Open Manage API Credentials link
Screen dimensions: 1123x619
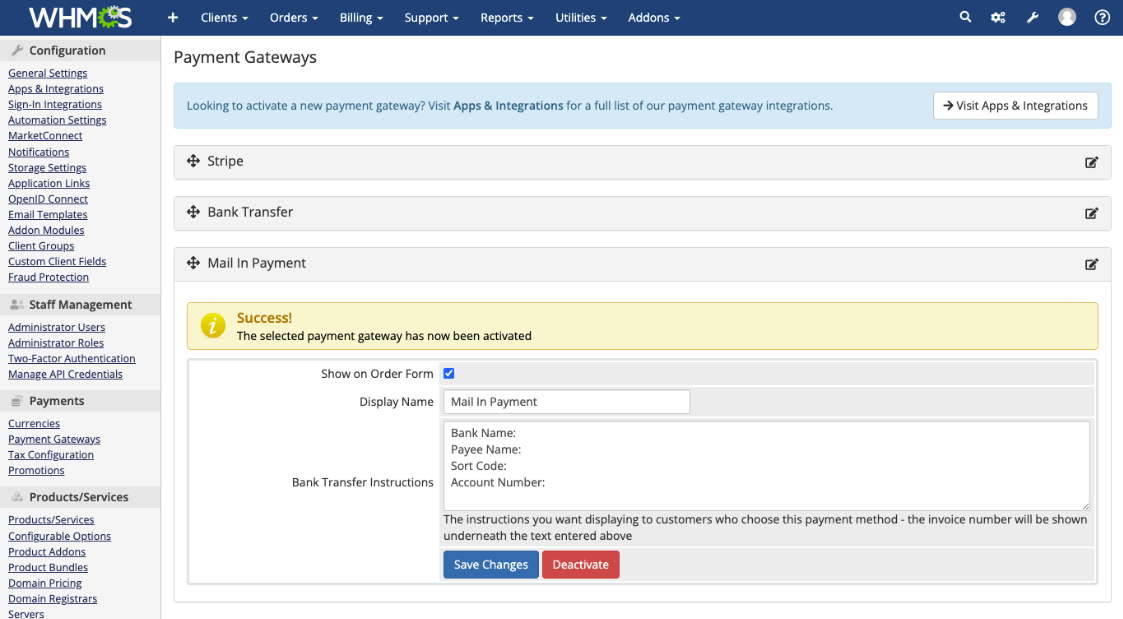click(x=65, y=374)
